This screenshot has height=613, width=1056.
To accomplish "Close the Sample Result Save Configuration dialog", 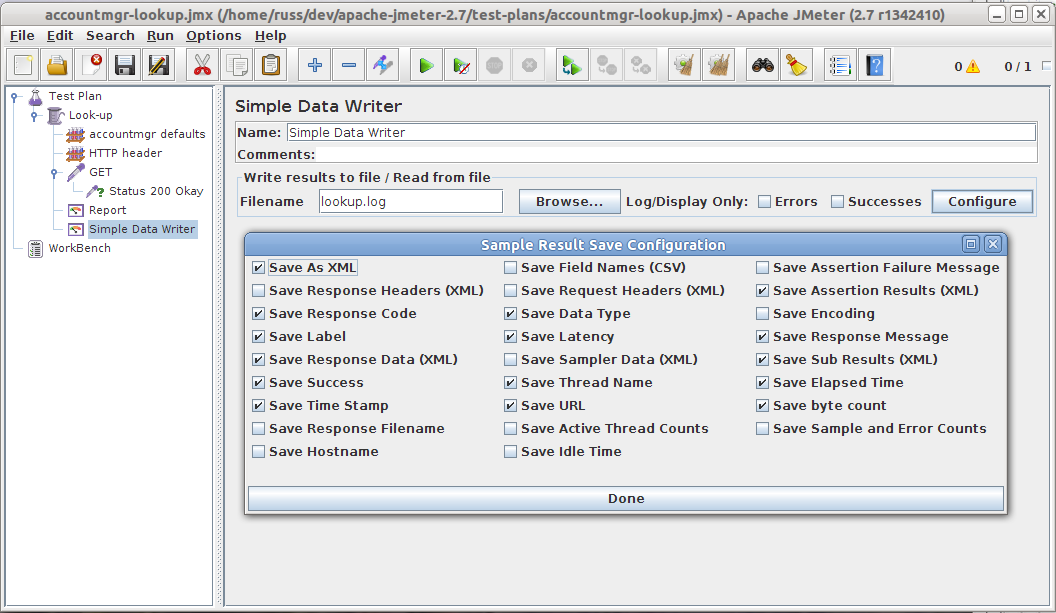I will point(993,244).
